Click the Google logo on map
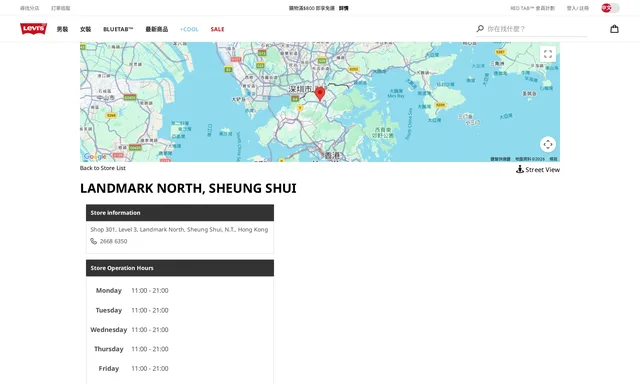Viewport: 640px width, 384px height. pyautogui.click(x=95, y=156)
